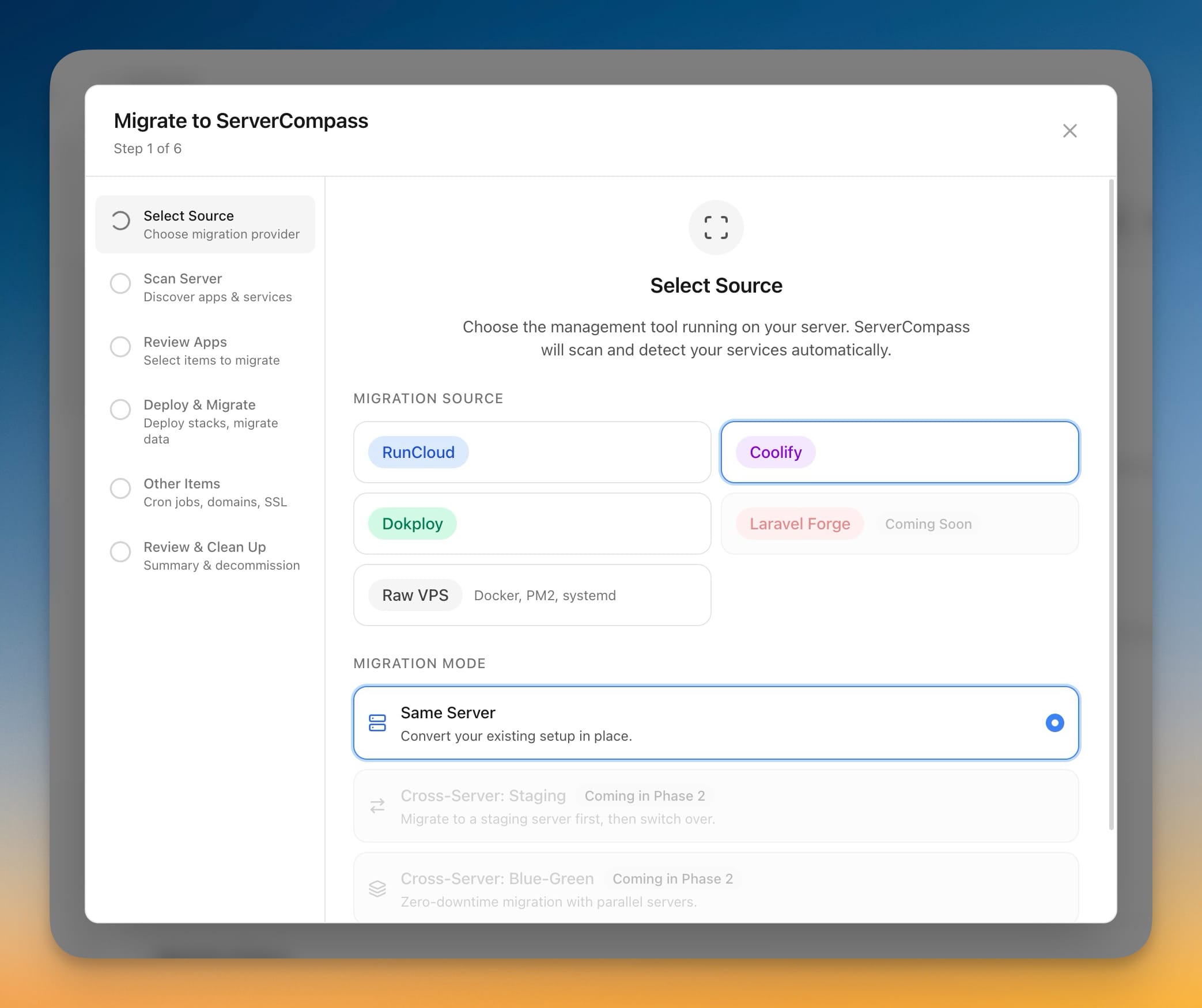Click the dialog's vertical scrollbar
1202x1008 pixels.
point(1112,505)
